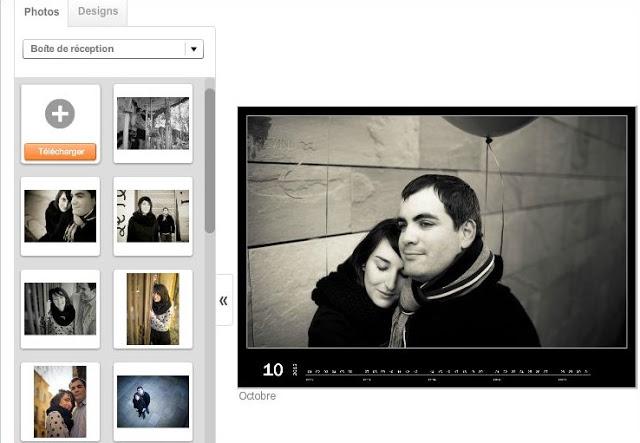Click the dropdown arrow next to Boîte de réception
The image size is (640, 443).
click(194, 49)
